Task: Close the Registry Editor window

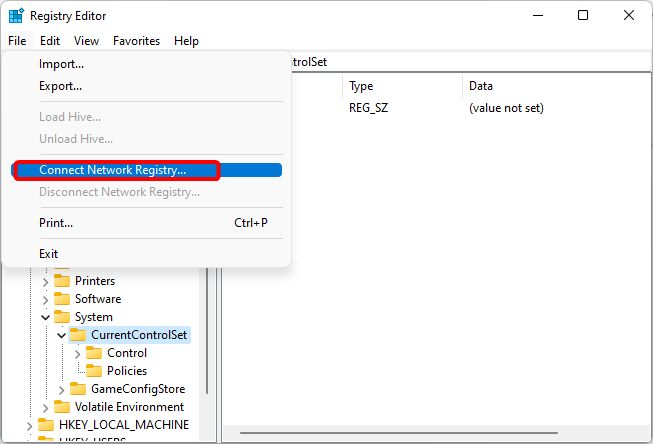Action: pyautogui.click(x=629, y=15)
